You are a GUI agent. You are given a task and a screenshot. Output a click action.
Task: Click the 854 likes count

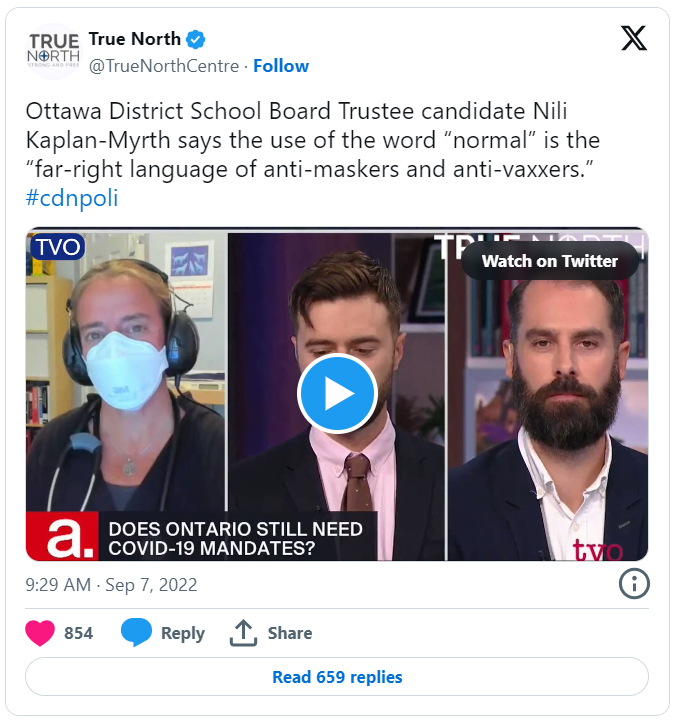[78, 633]
